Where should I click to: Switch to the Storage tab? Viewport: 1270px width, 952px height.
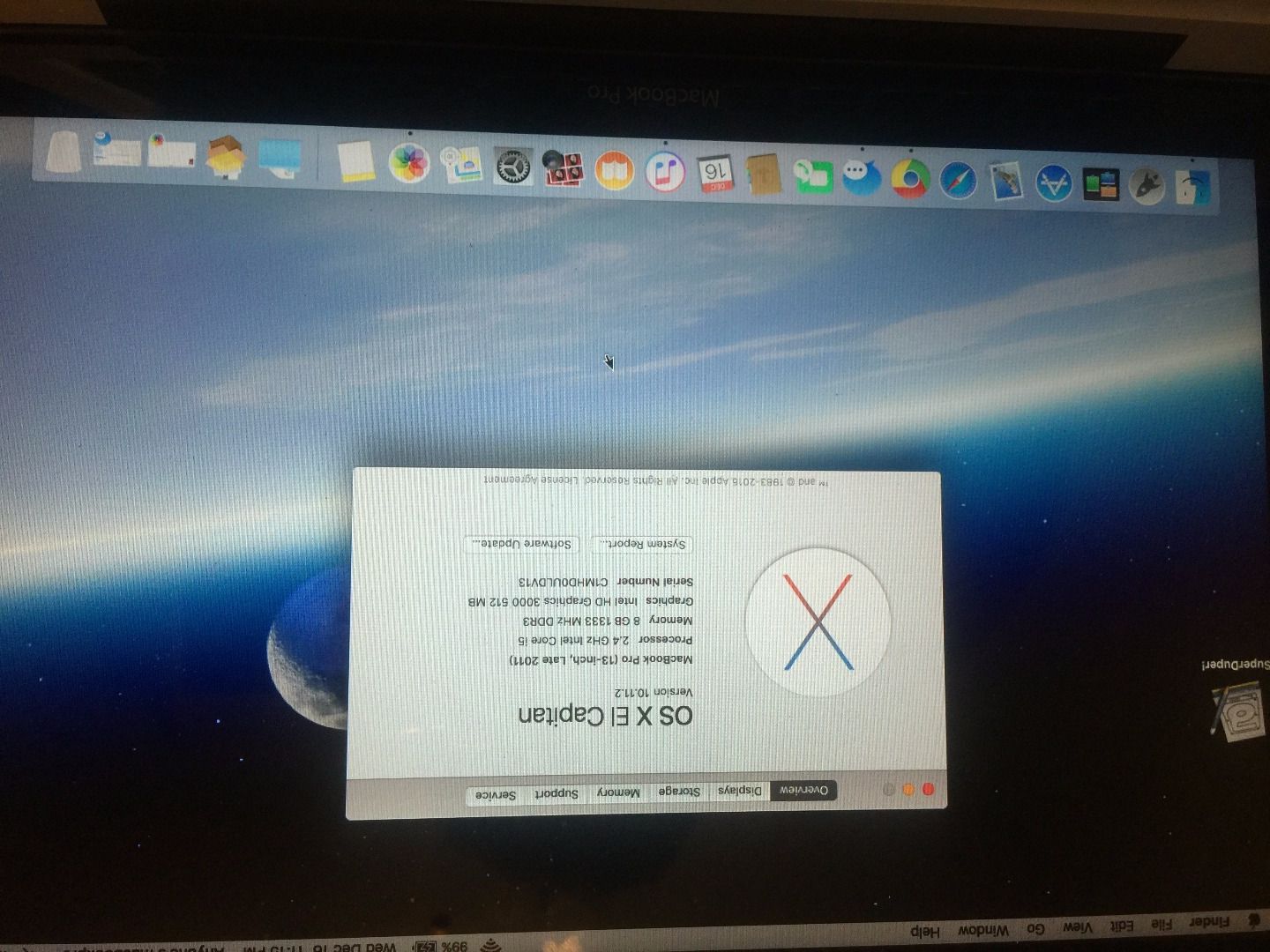point(679,791)
